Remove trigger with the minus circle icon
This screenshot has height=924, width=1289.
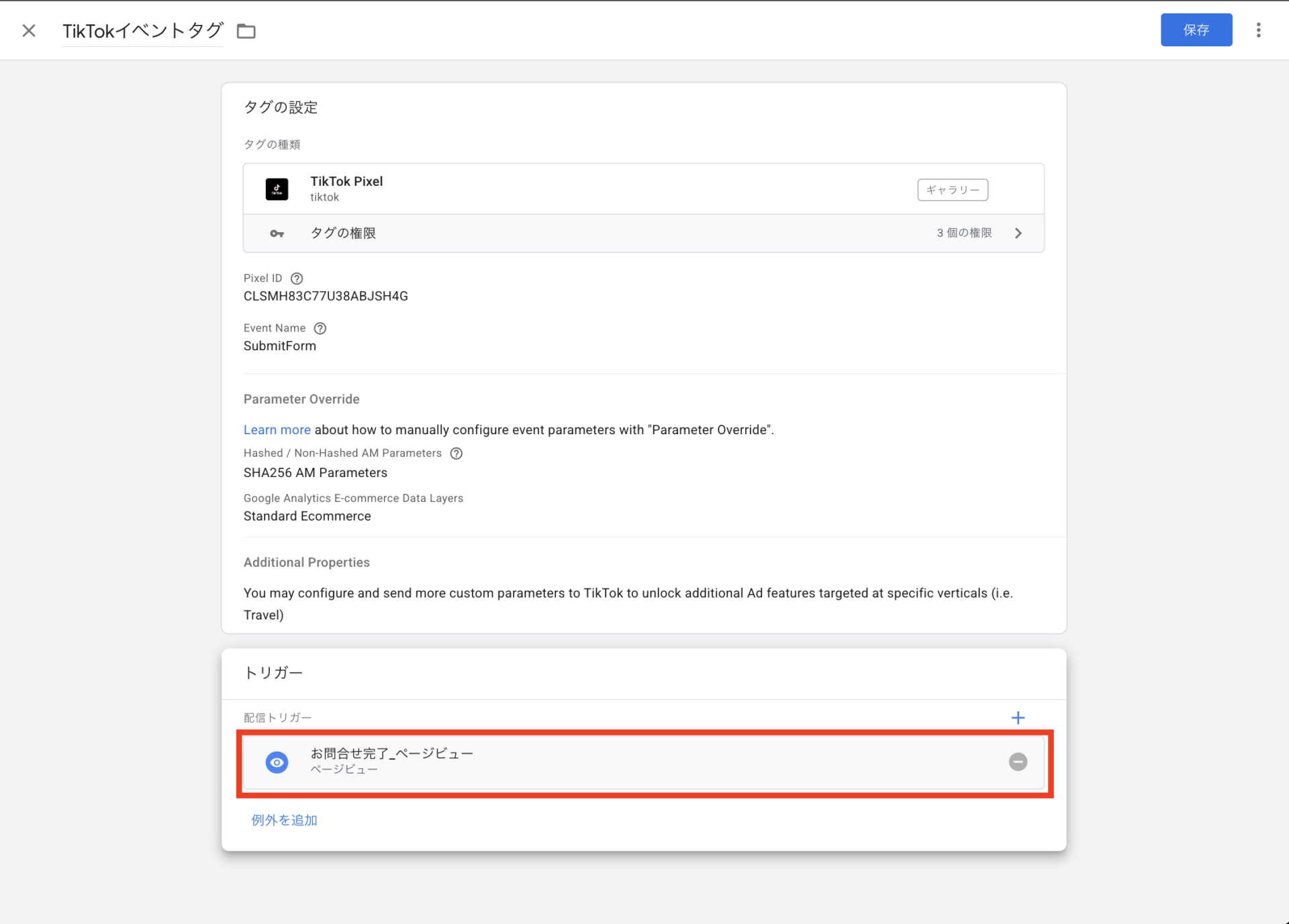click(1018, 762)
